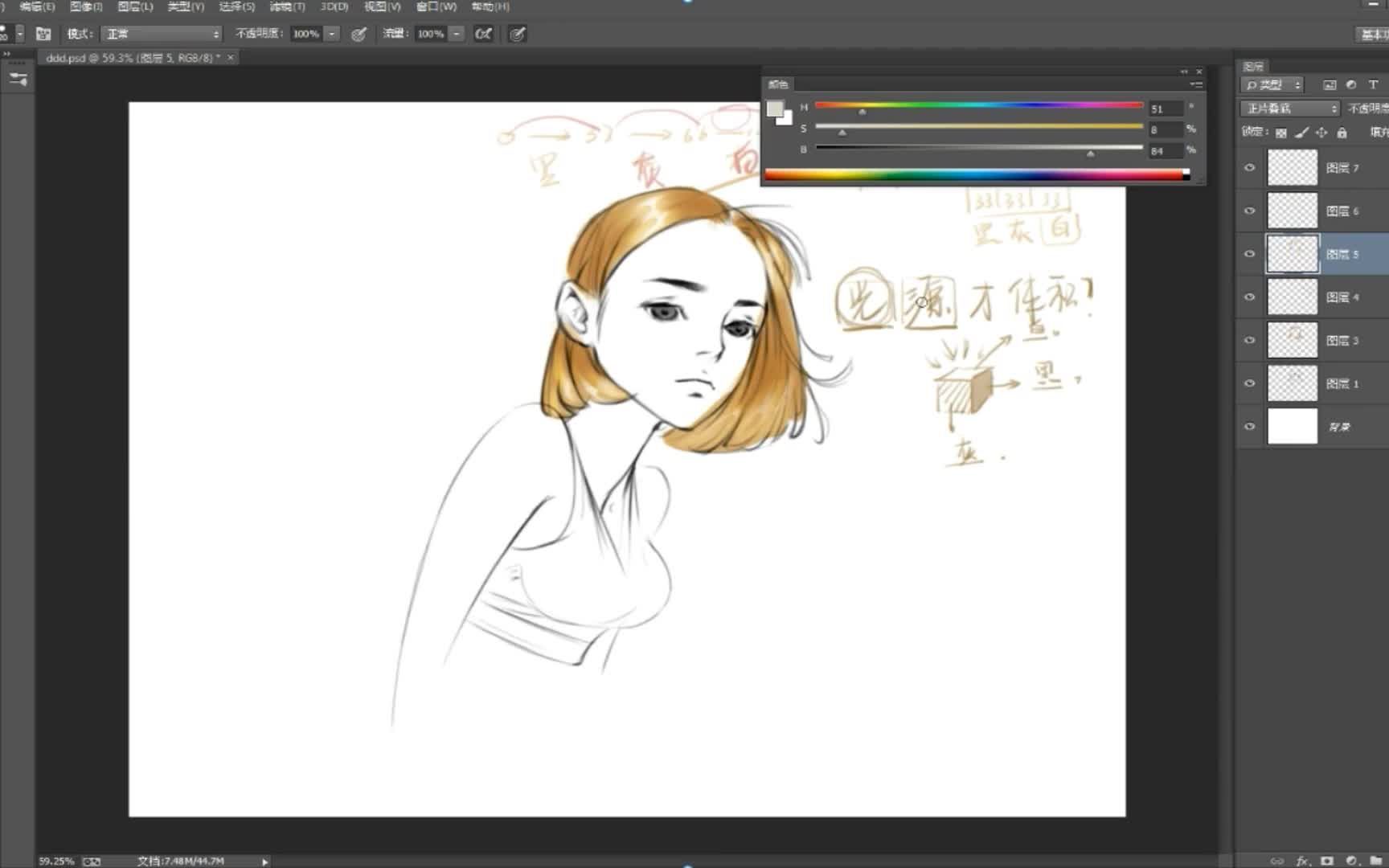Hide layer 图层 5

click(x=1250, y=254)
